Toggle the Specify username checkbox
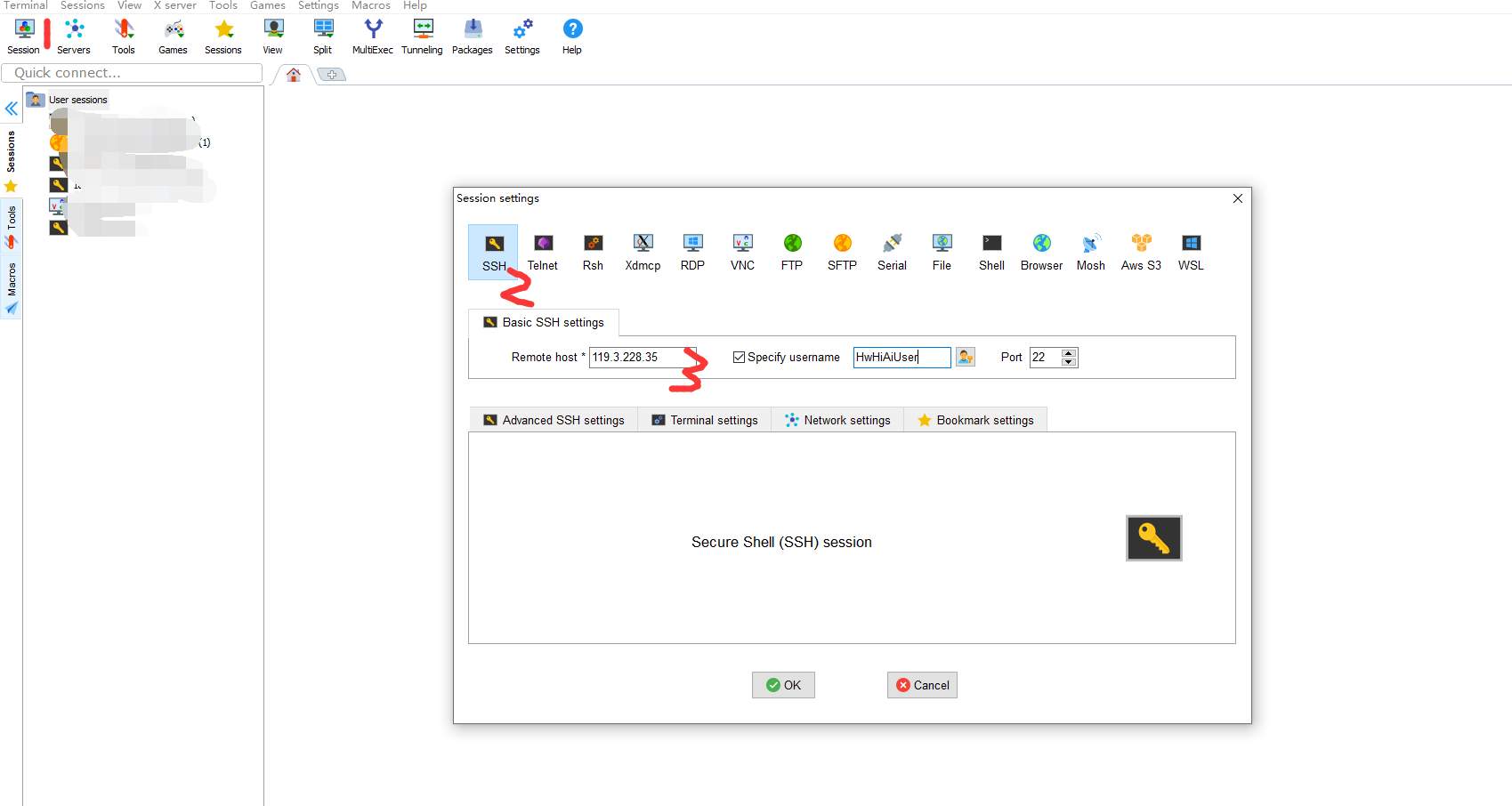This screenshot has width=1512, height=806. point(739,357)
